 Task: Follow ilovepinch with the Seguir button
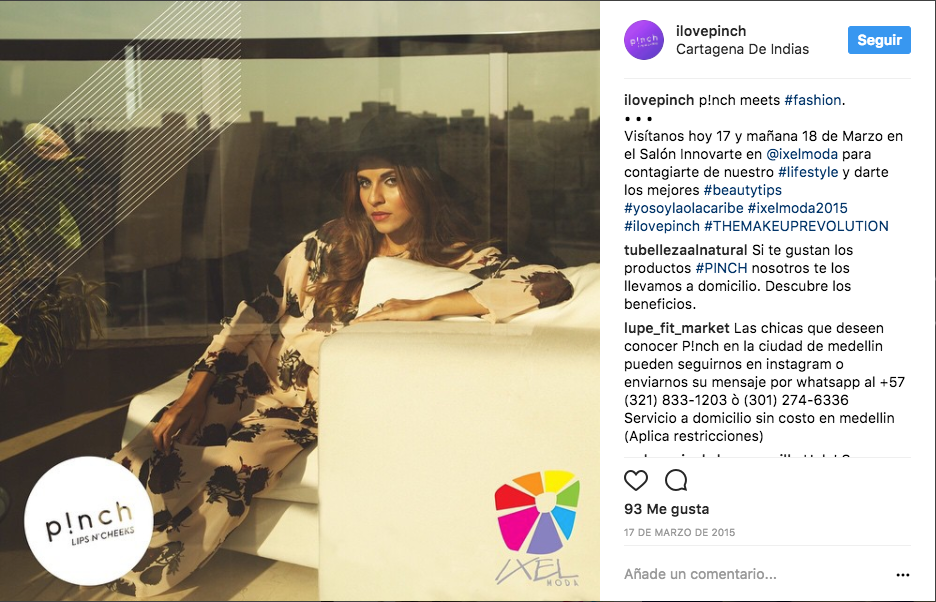click(879, 40)
